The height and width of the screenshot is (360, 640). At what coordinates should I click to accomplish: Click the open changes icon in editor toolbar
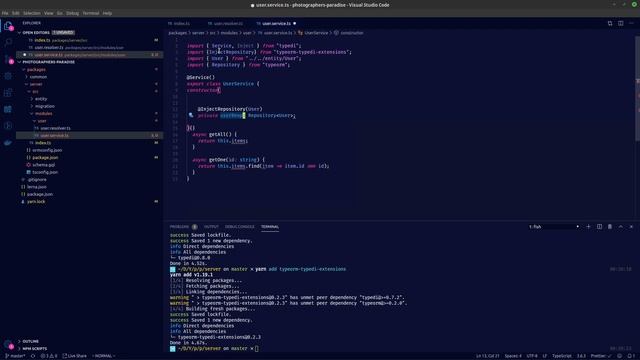(x=610, y=24)
